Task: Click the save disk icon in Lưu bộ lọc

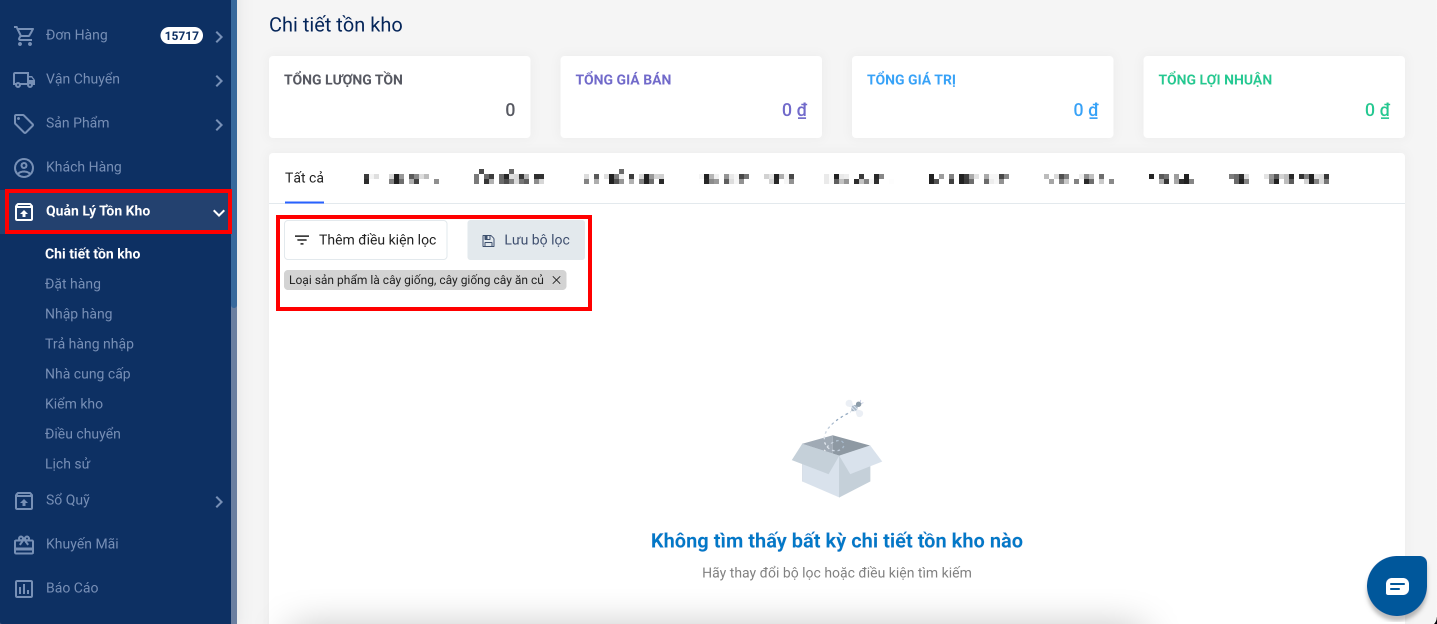Action: 488,241
